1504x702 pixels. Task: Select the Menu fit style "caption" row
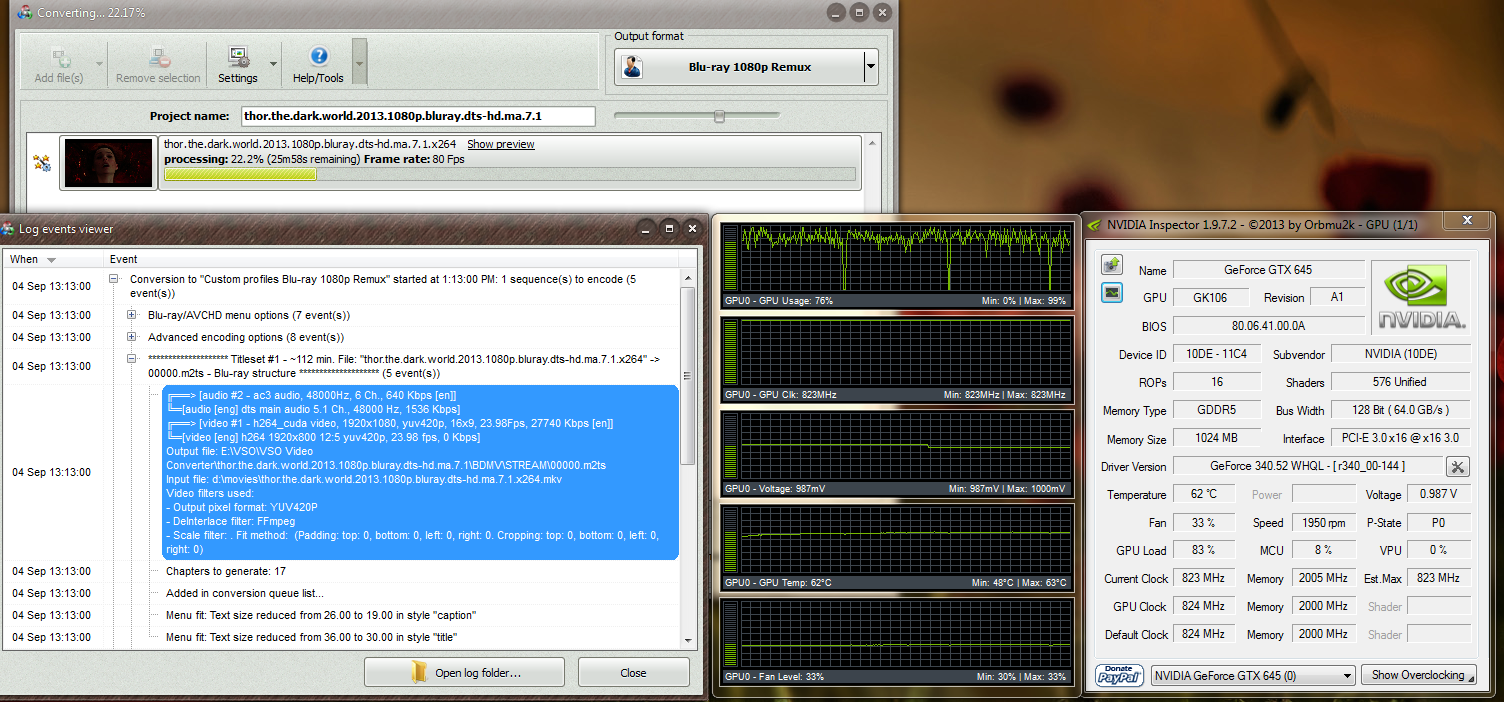pyautogui.click(x=321, y=616)
